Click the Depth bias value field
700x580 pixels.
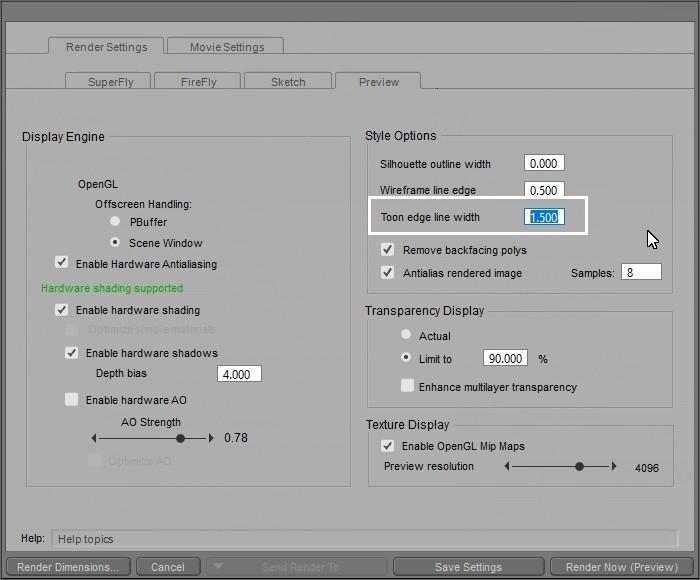click(x=239, y=374)
